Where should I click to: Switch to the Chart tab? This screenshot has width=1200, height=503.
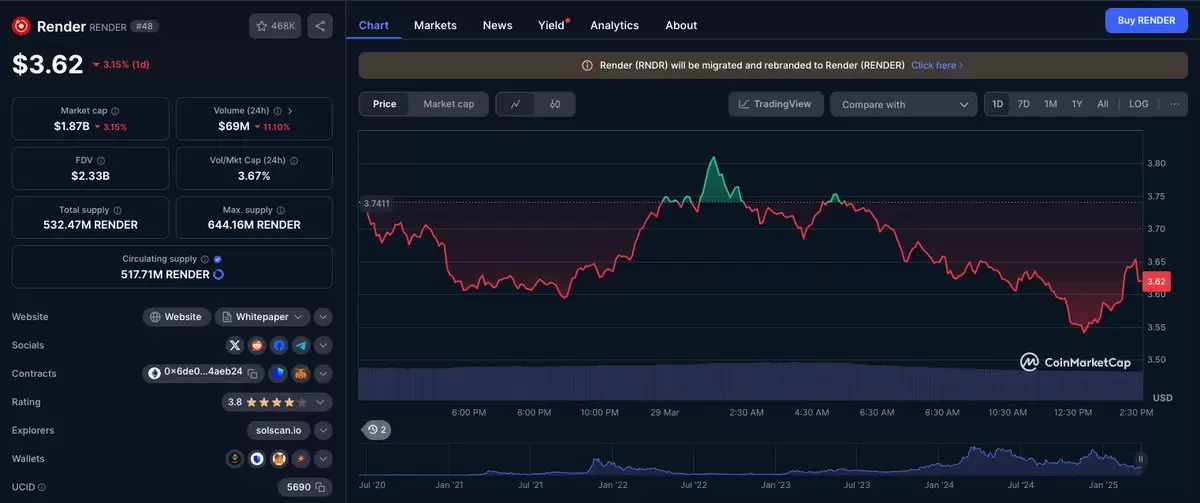click(x=374, y=25)
